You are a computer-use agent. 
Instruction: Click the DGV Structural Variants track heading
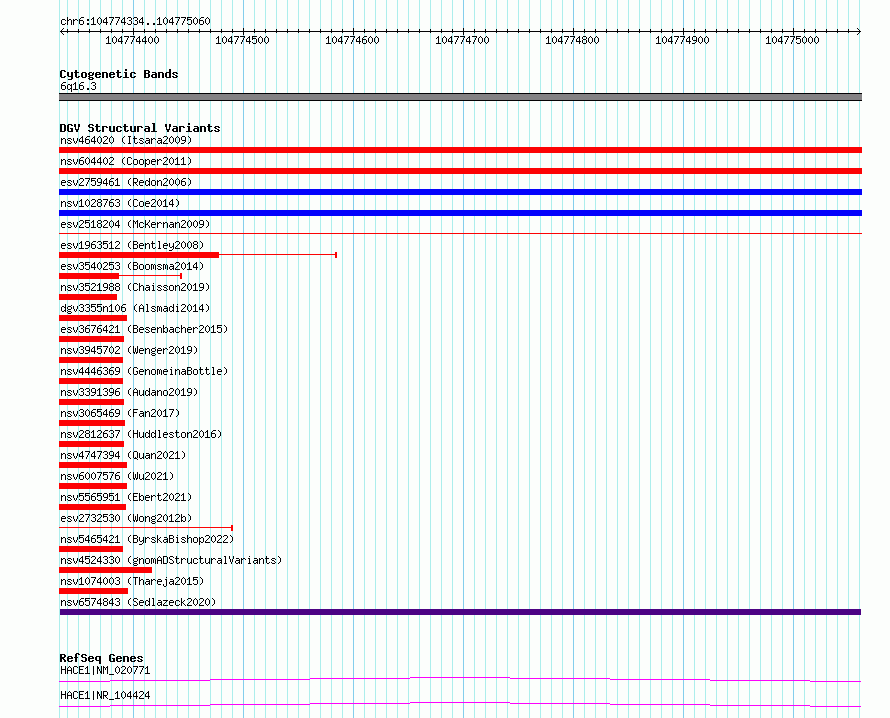point(140,128)
